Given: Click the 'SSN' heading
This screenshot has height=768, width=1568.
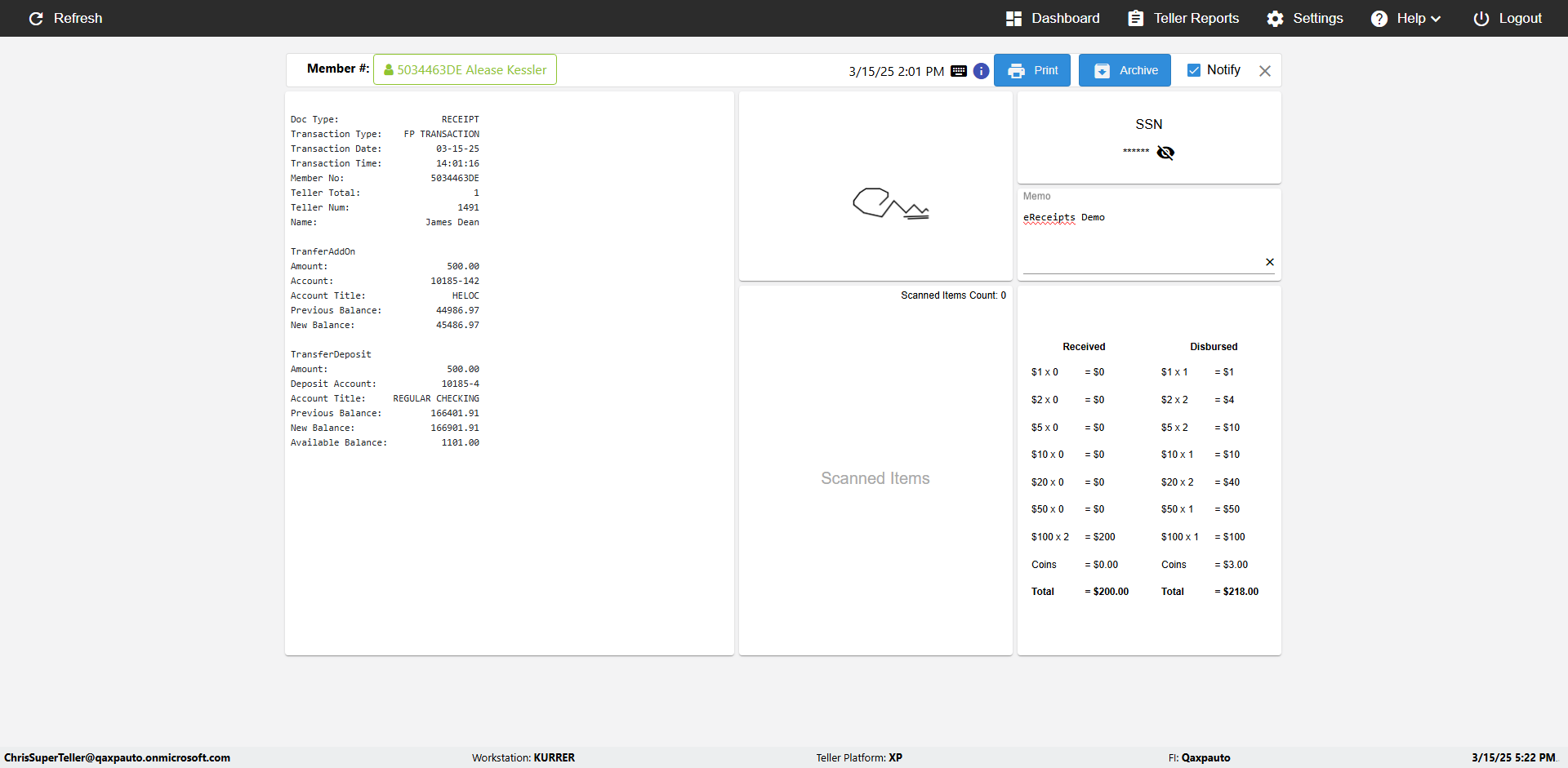Looking at the screenshot, I should [x=1148, y=124].
